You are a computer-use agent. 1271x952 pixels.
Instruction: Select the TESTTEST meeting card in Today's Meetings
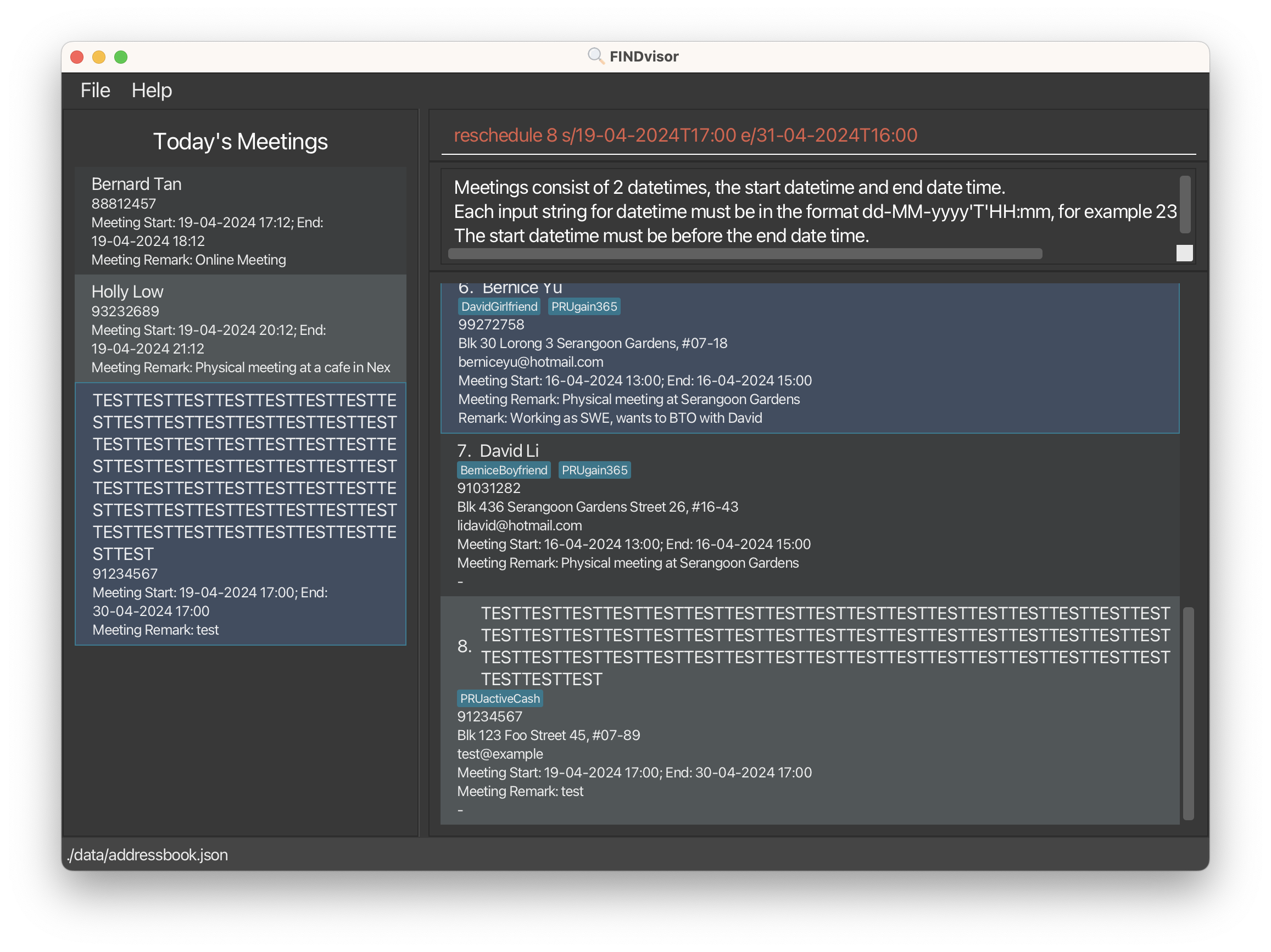click(240, 514)
